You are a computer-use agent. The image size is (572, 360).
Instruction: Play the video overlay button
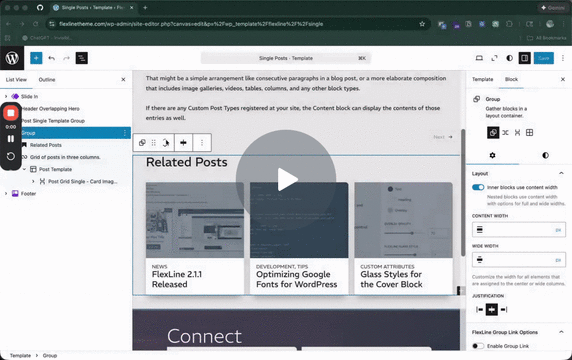tap(286, 179)
